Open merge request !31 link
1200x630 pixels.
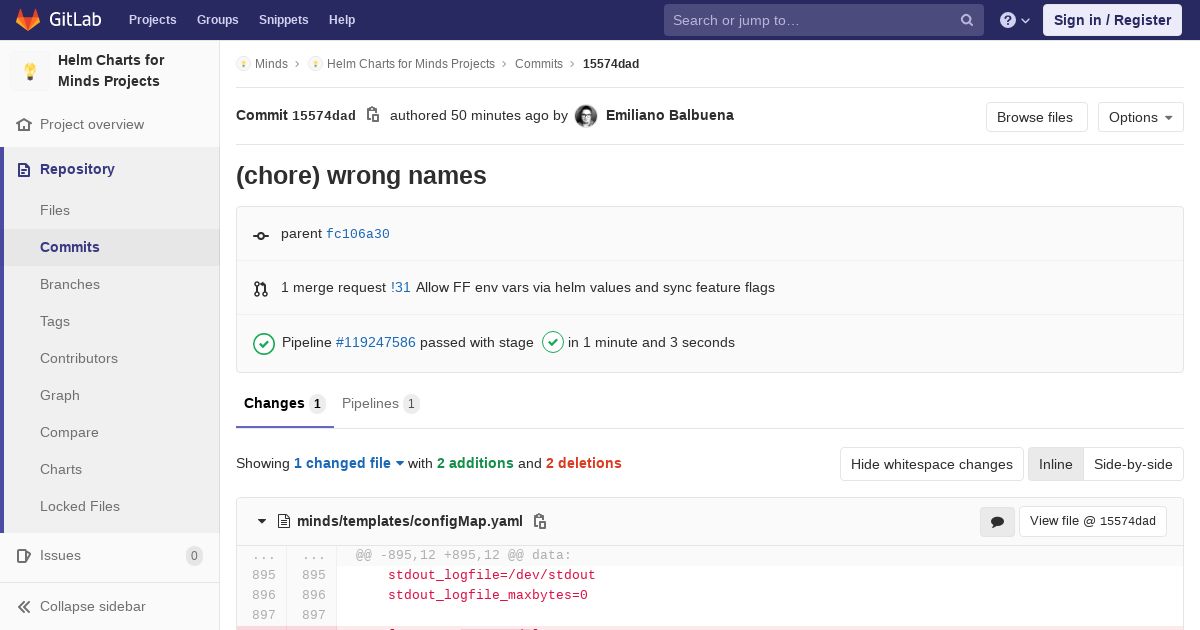point(401,288)
